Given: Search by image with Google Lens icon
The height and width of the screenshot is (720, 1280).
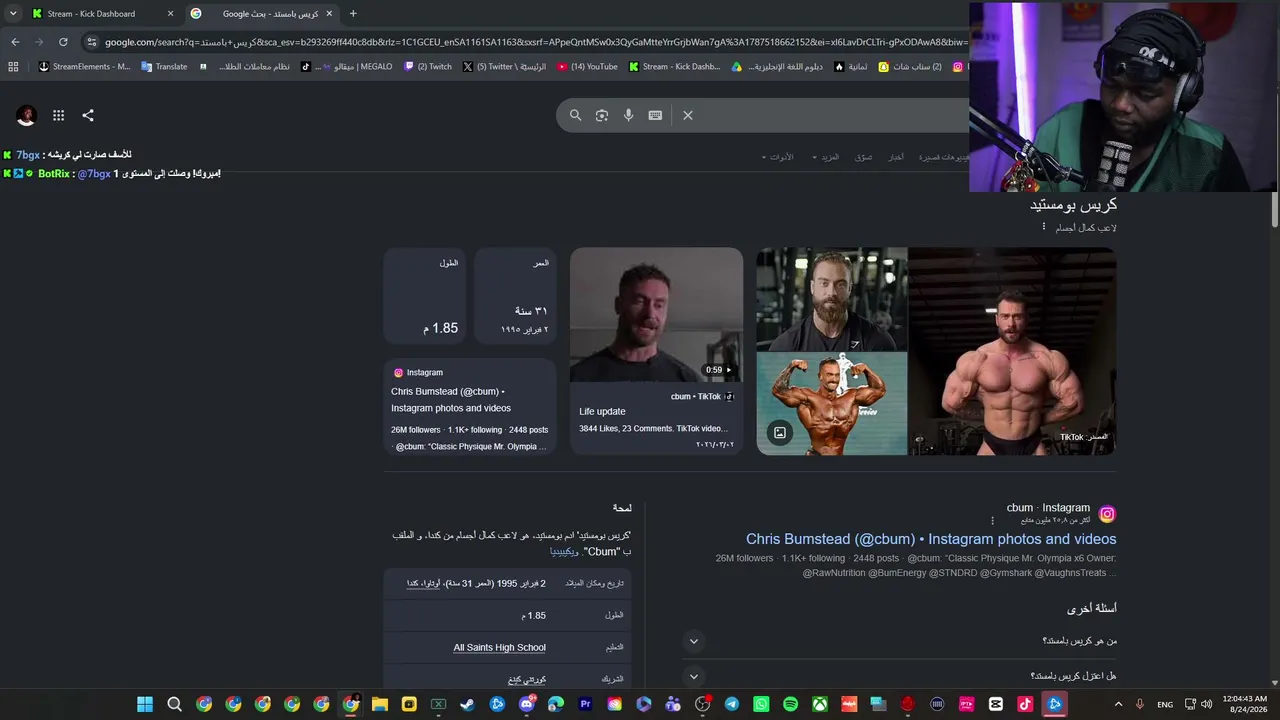Looking at the screenshot, I should coord(602,115).
